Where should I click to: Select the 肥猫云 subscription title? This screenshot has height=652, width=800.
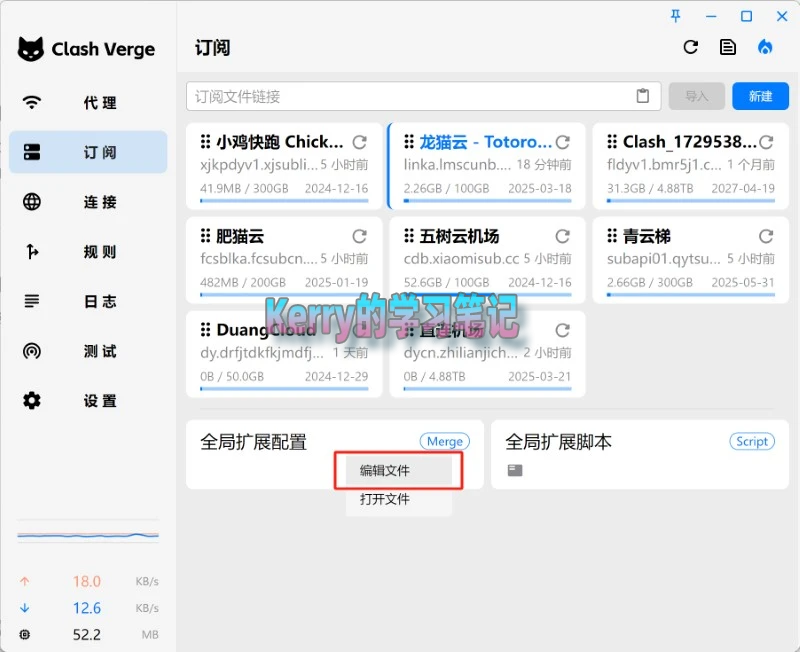[240, 236]
